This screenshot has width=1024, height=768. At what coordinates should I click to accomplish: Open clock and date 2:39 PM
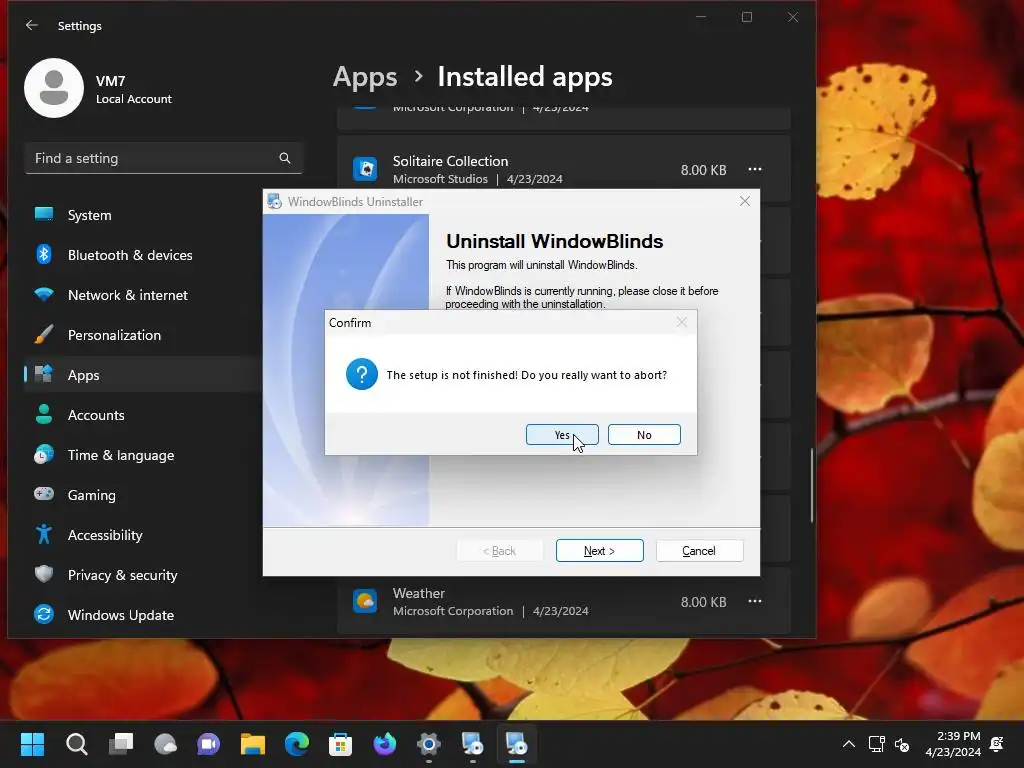pyautogui.click(x=953, y=744)
